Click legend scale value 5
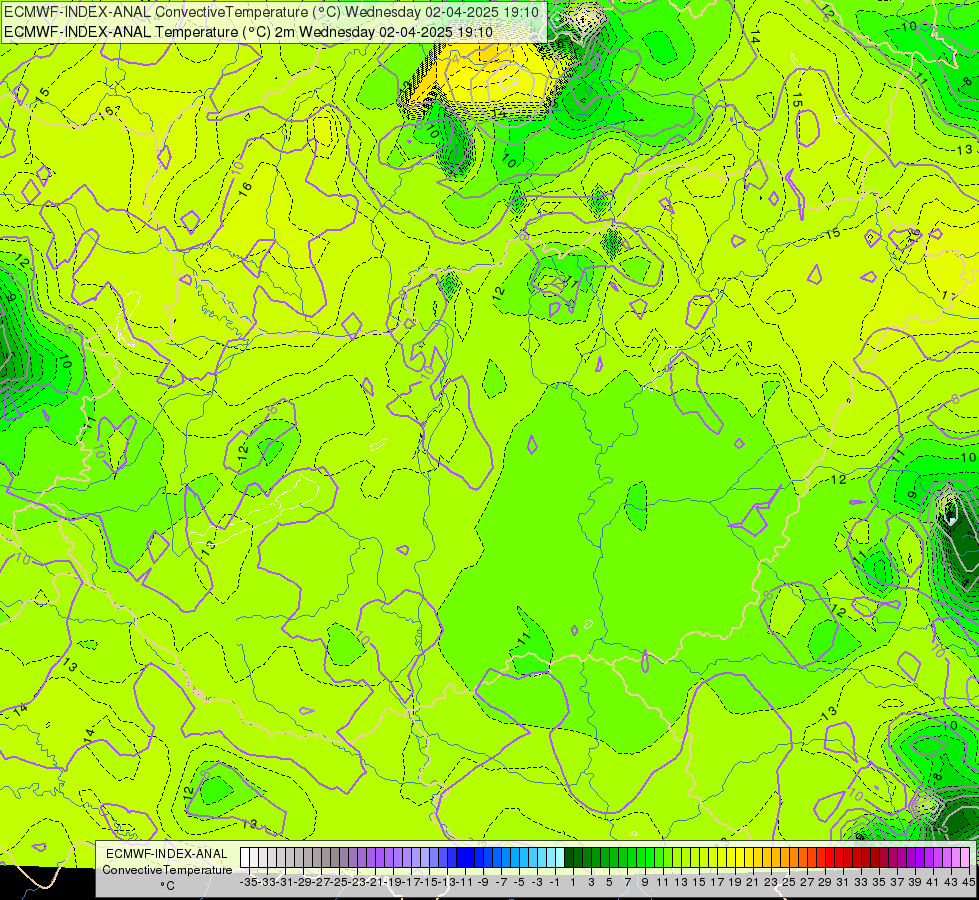This screenshot has width=979, height=900. (609, 883)
